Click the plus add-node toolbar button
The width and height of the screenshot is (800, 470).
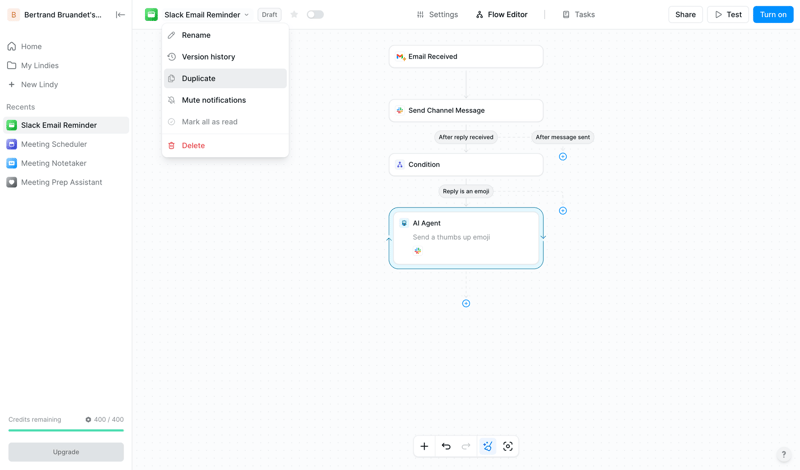(424, 447)
